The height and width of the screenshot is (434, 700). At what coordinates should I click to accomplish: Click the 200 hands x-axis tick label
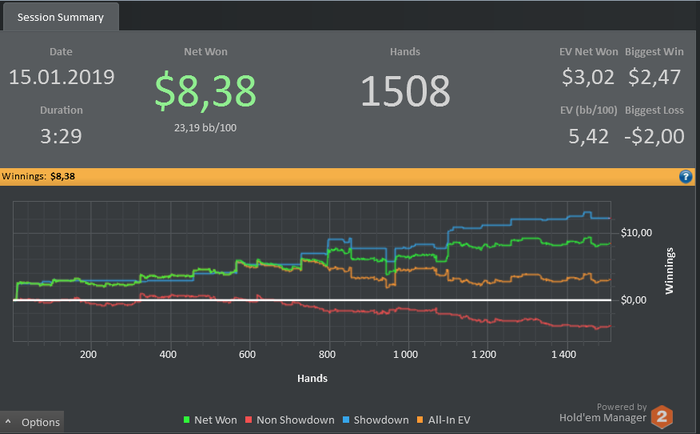tap(88, 355)
